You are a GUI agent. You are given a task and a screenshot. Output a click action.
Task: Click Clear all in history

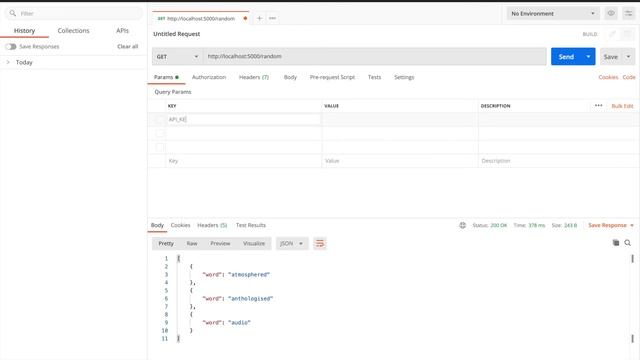click(128, 47)
